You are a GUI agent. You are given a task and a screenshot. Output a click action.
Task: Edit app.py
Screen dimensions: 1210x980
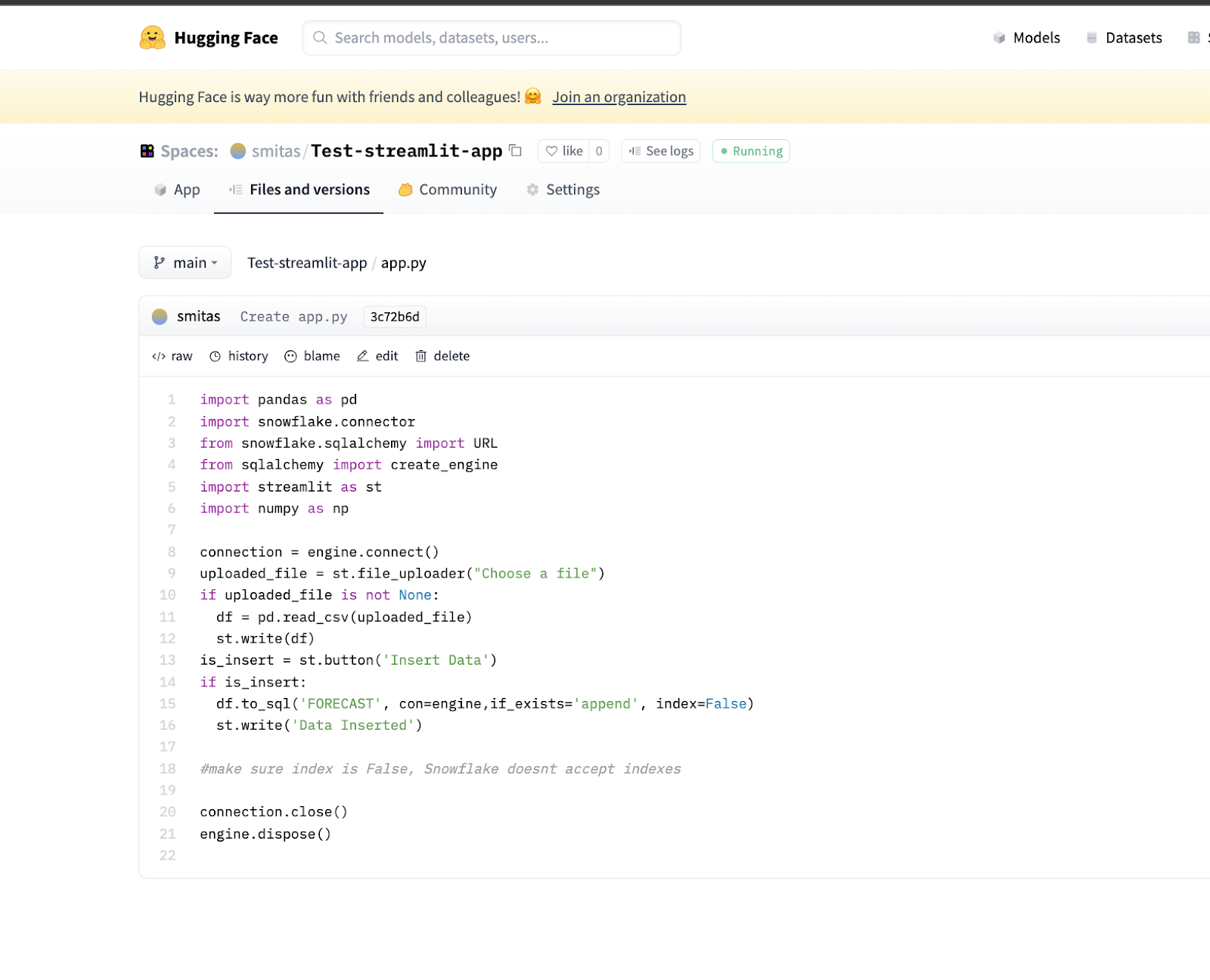coord(377,356)
